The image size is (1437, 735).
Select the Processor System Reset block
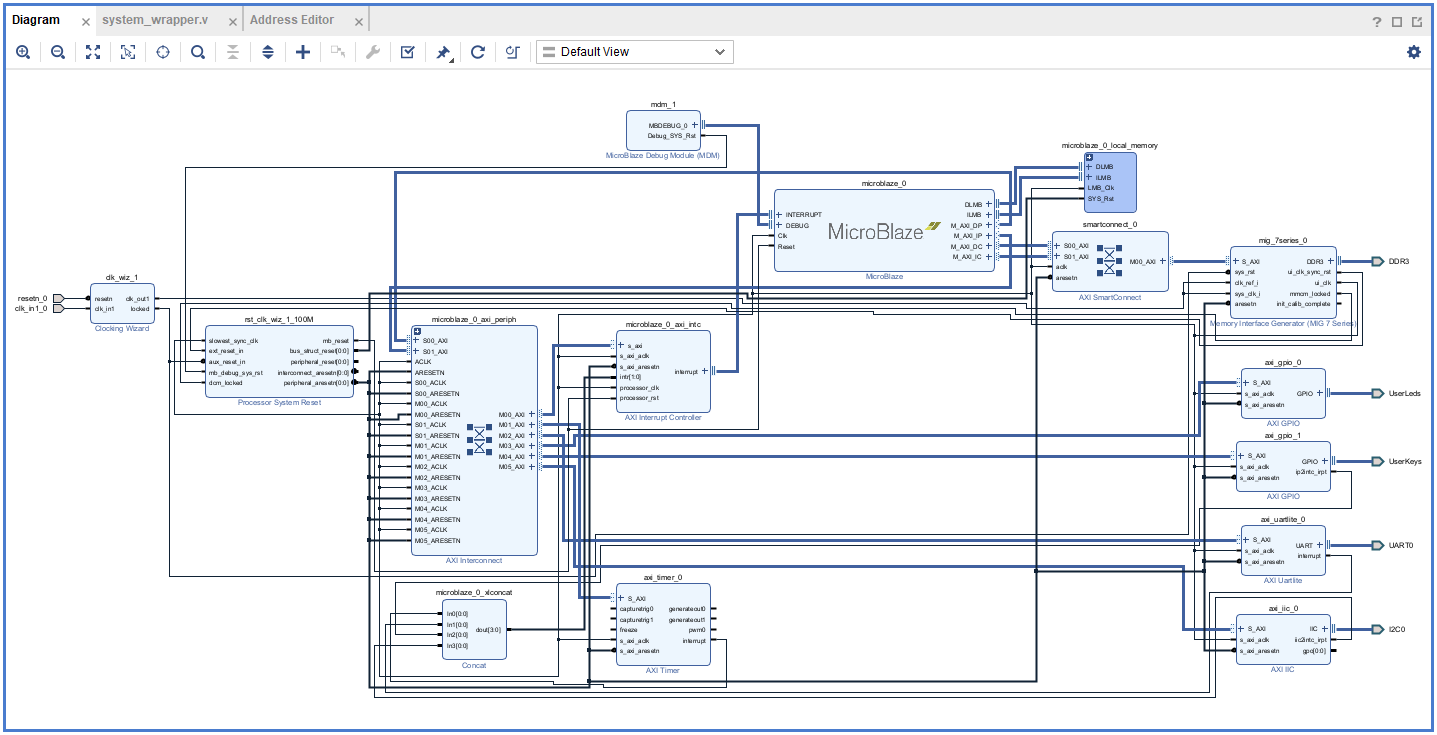pyautogui.click(x=279, y=361)
